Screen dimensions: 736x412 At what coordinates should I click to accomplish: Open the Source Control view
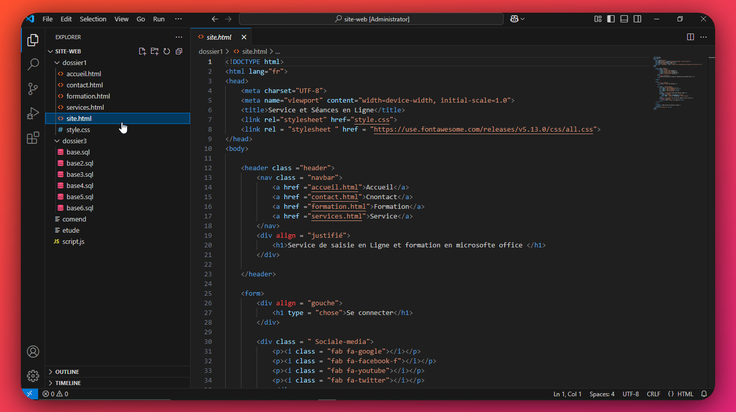click(33, 89)
